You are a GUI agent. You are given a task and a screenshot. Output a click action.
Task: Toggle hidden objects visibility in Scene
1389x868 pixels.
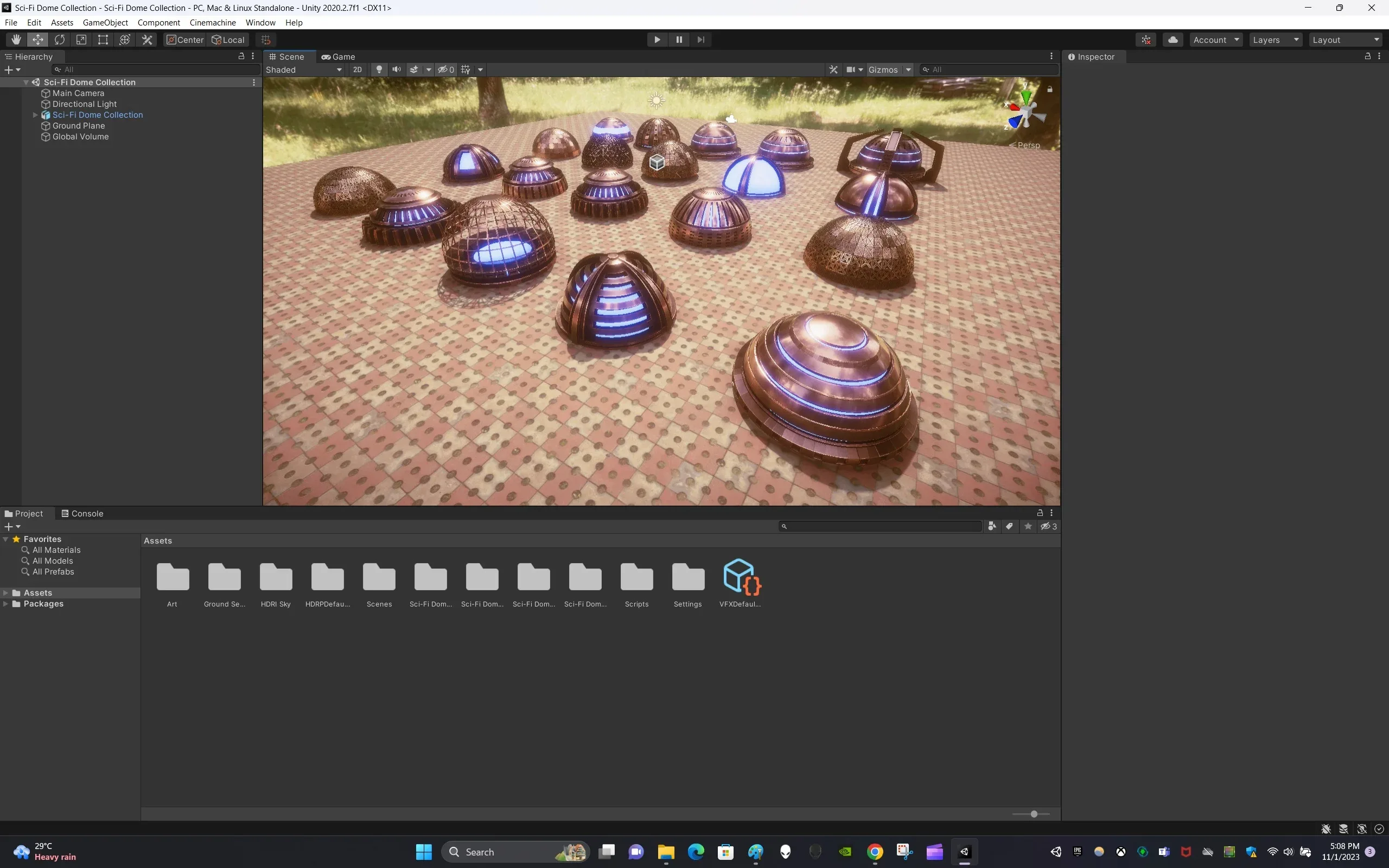446,69
